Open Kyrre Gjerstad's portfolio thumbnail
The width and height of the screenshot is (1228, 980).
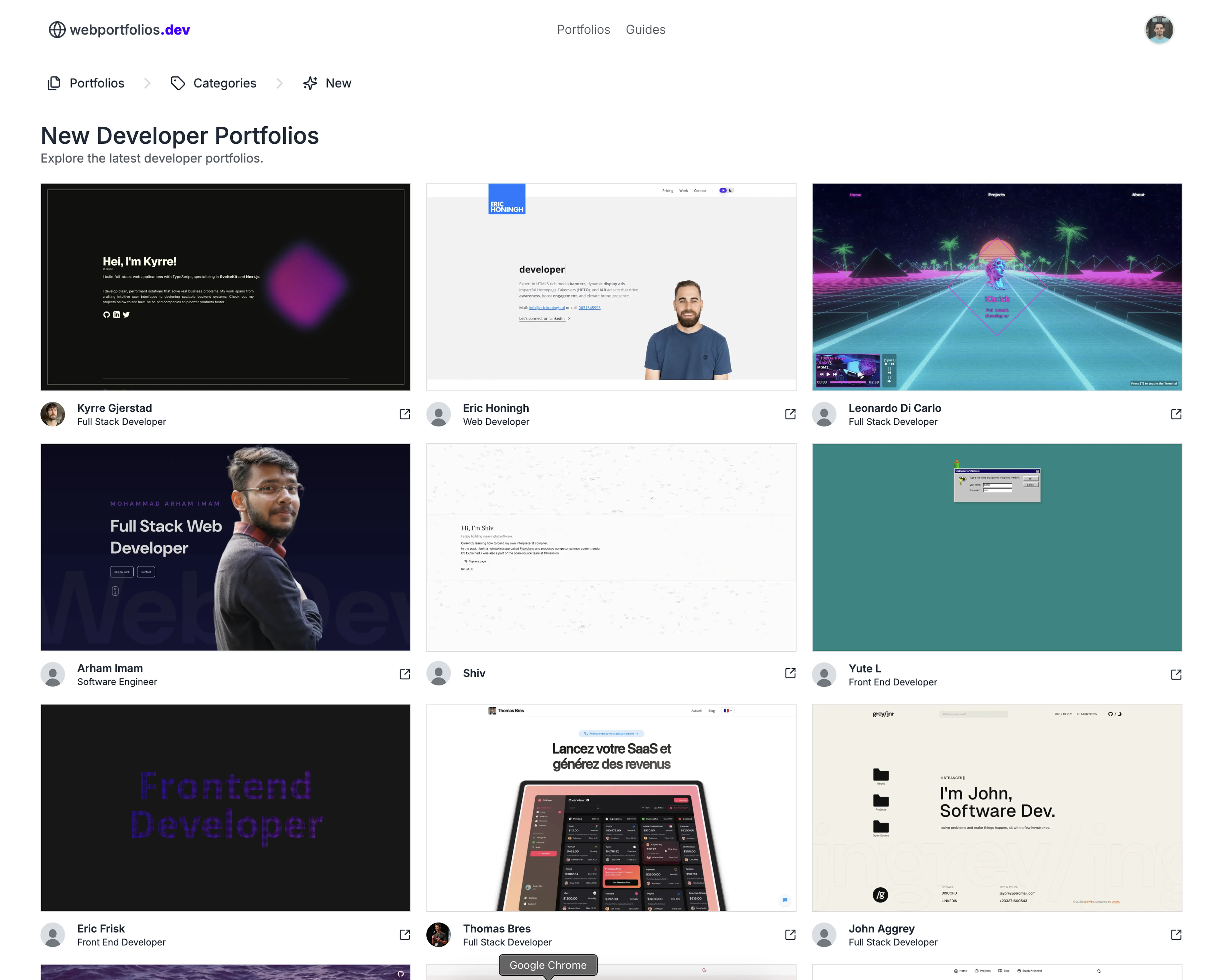pyautogui.click(x=226, y=287)
